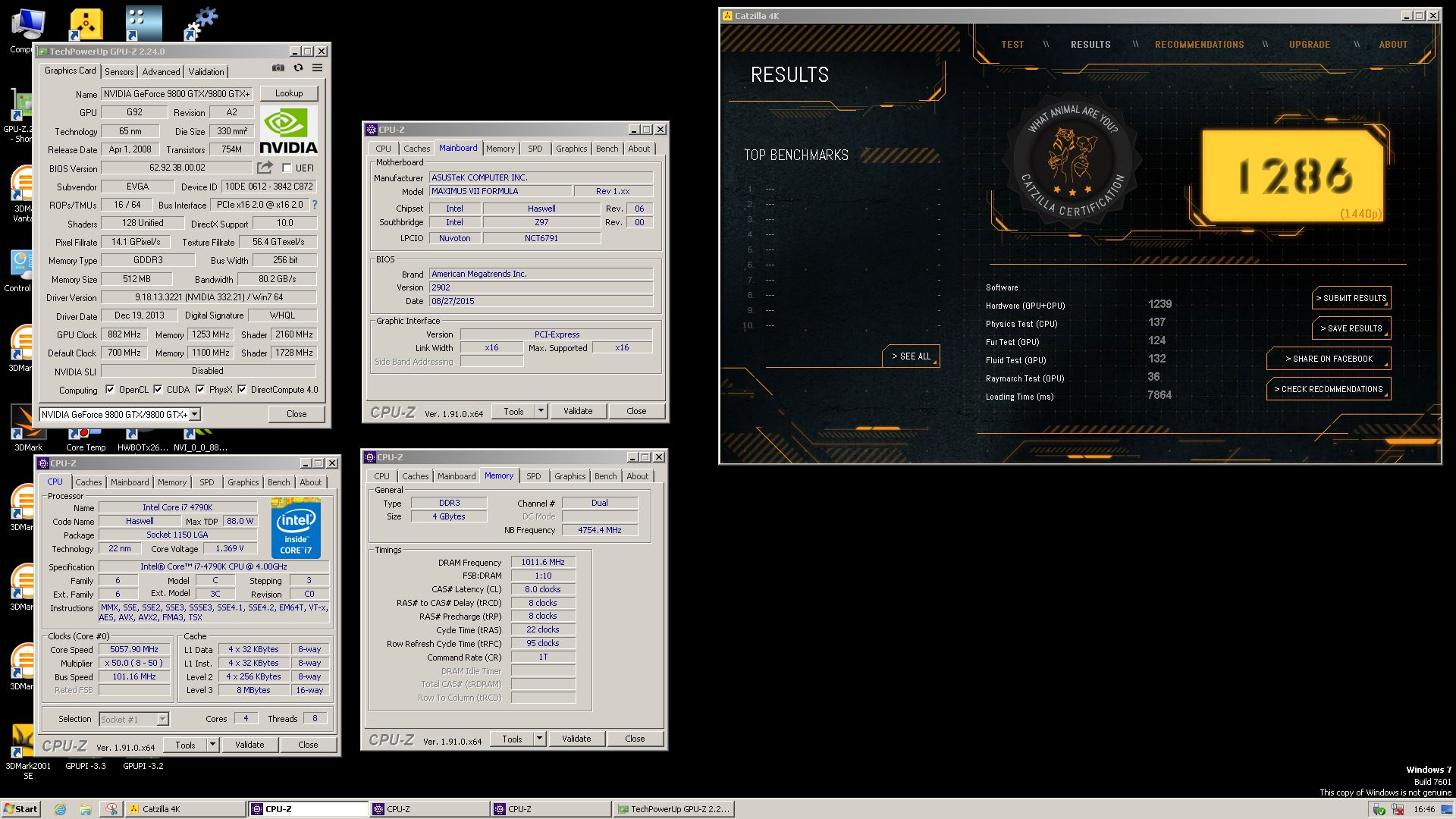Click the NVIDIA logo in GPU-Z
Image resolution: width=1456 pixels, height=819 pixels.
pos(288,130)
